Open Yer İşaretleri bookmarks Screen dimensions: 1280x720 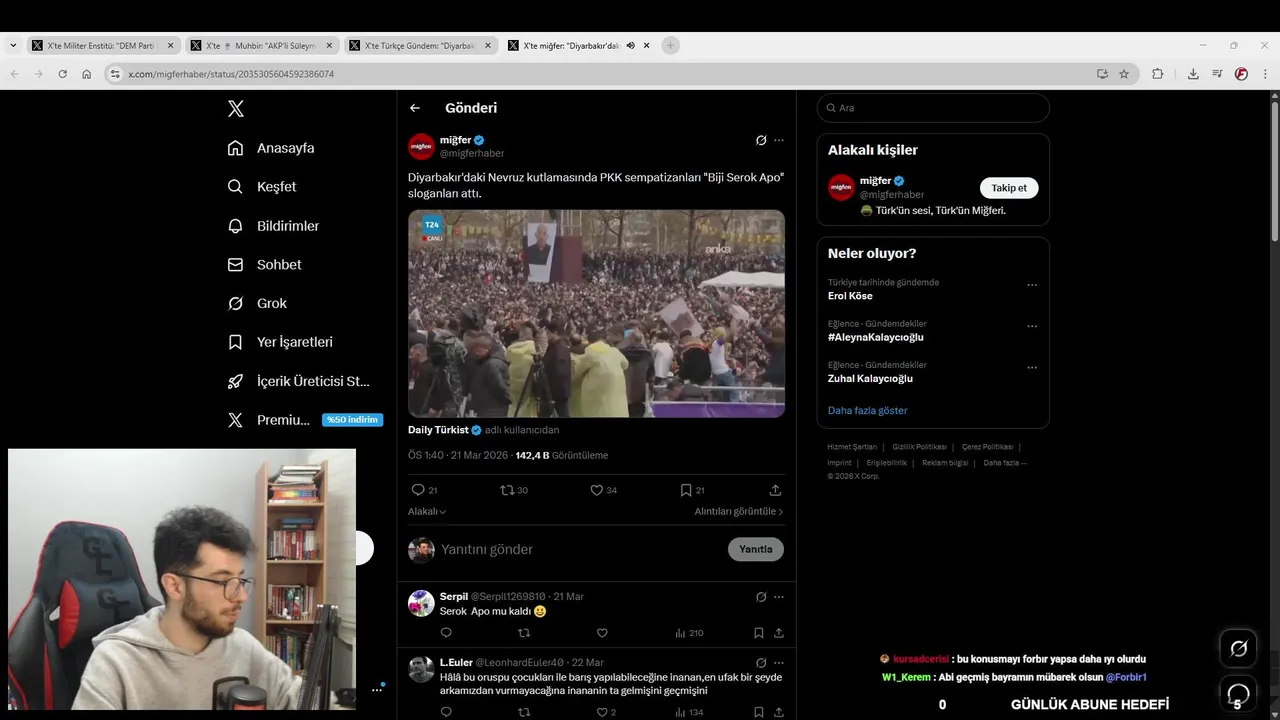[280, 342]
